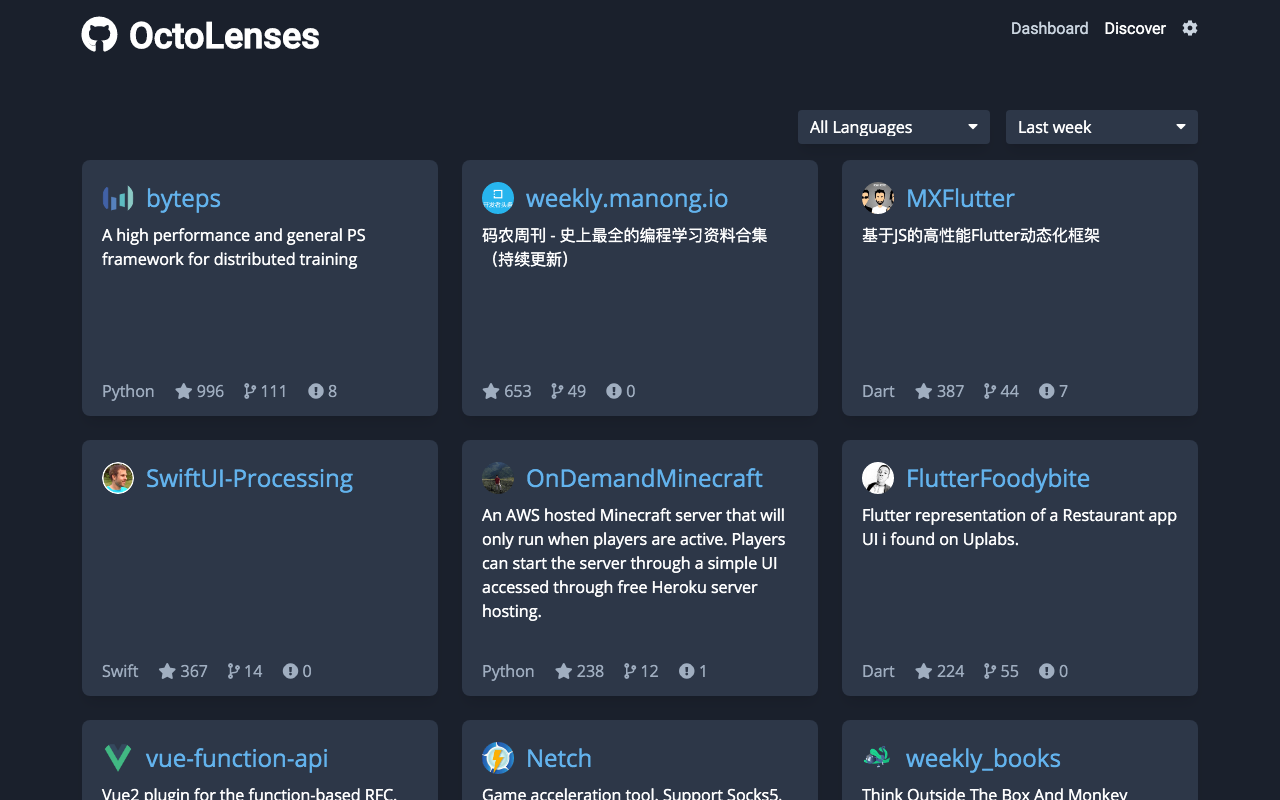Click the Dart label on MXFlutter card
1280x800 pixels.
[878, 391]
